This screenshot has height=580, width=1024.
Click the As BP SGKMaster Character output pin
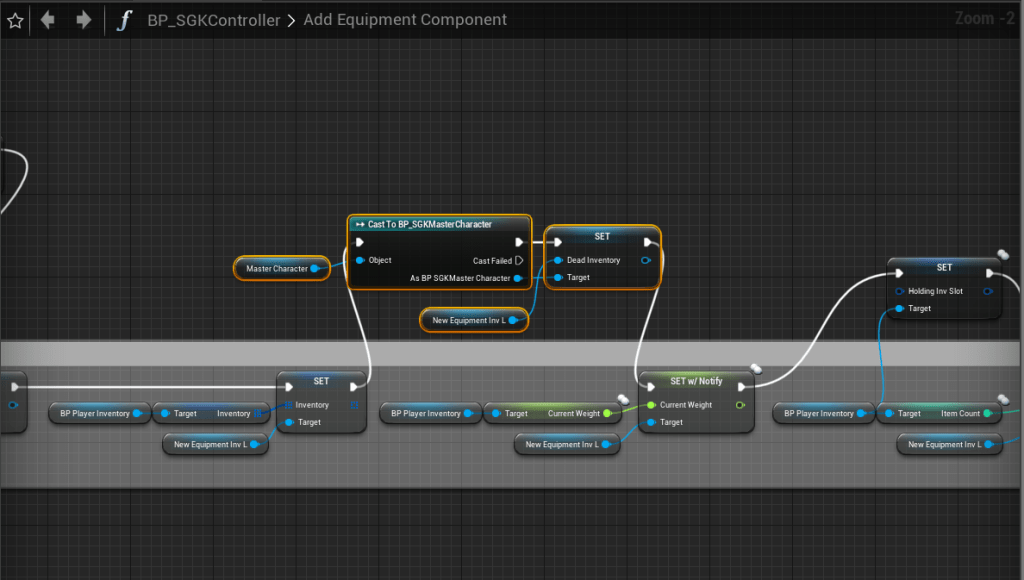click(518, 278)
